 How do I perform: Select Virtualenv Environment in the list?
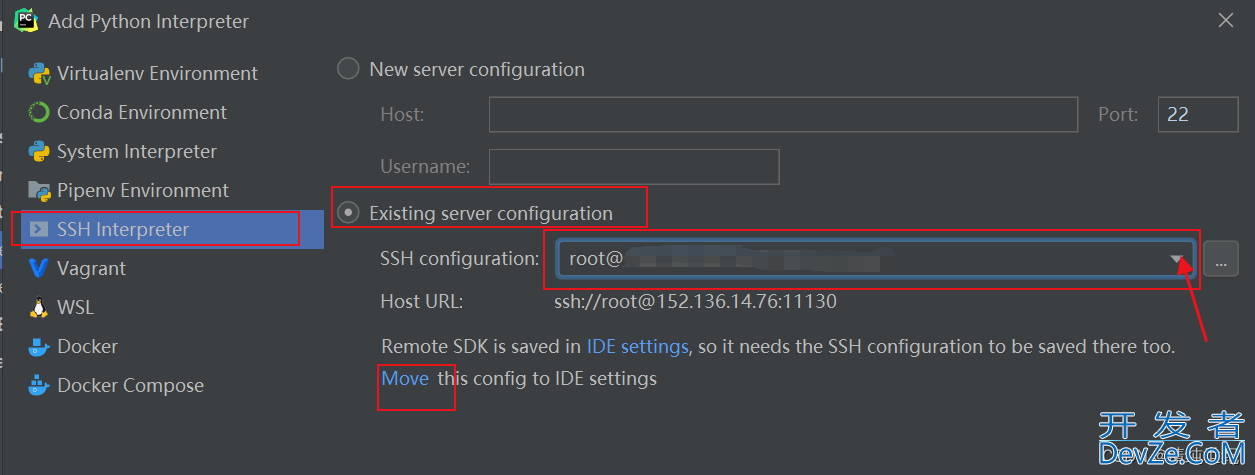coord(157,73)
